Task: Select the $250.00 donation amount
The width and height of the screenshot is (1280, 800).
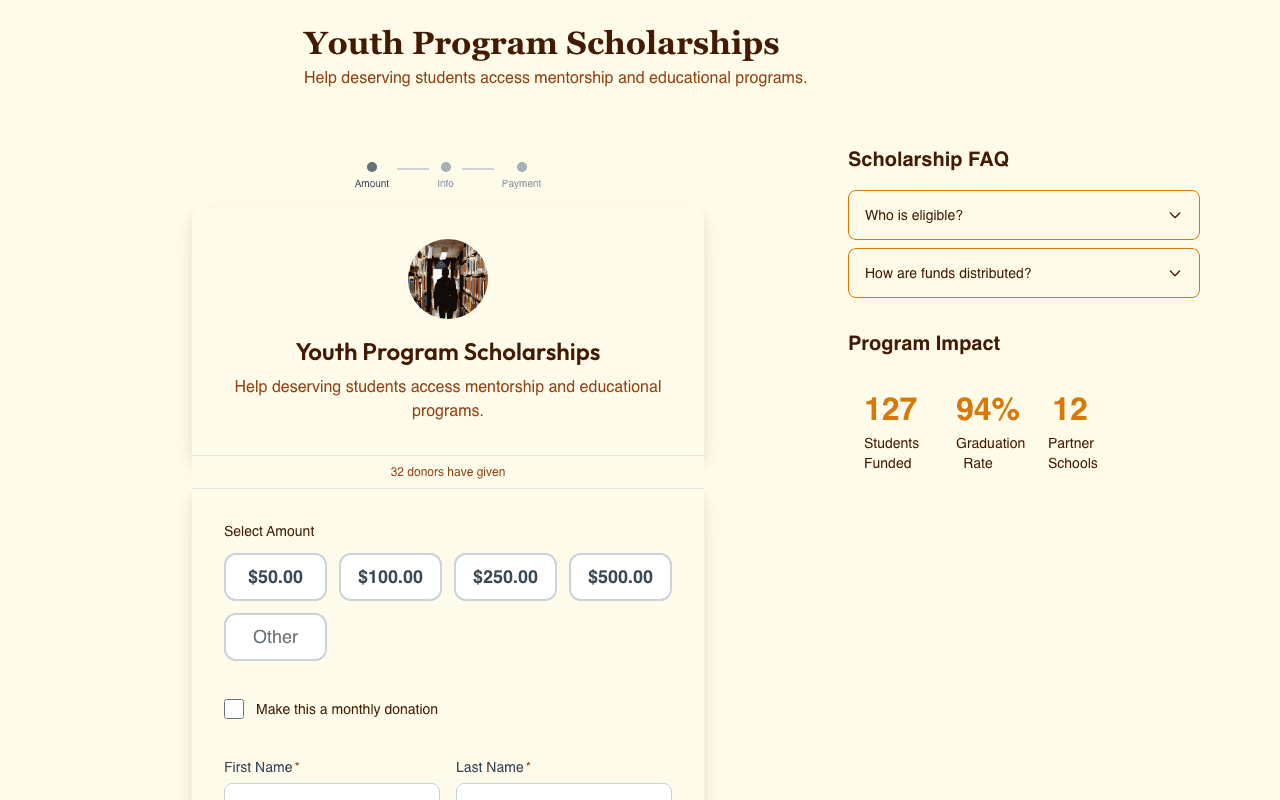Action: pos(505,577)
